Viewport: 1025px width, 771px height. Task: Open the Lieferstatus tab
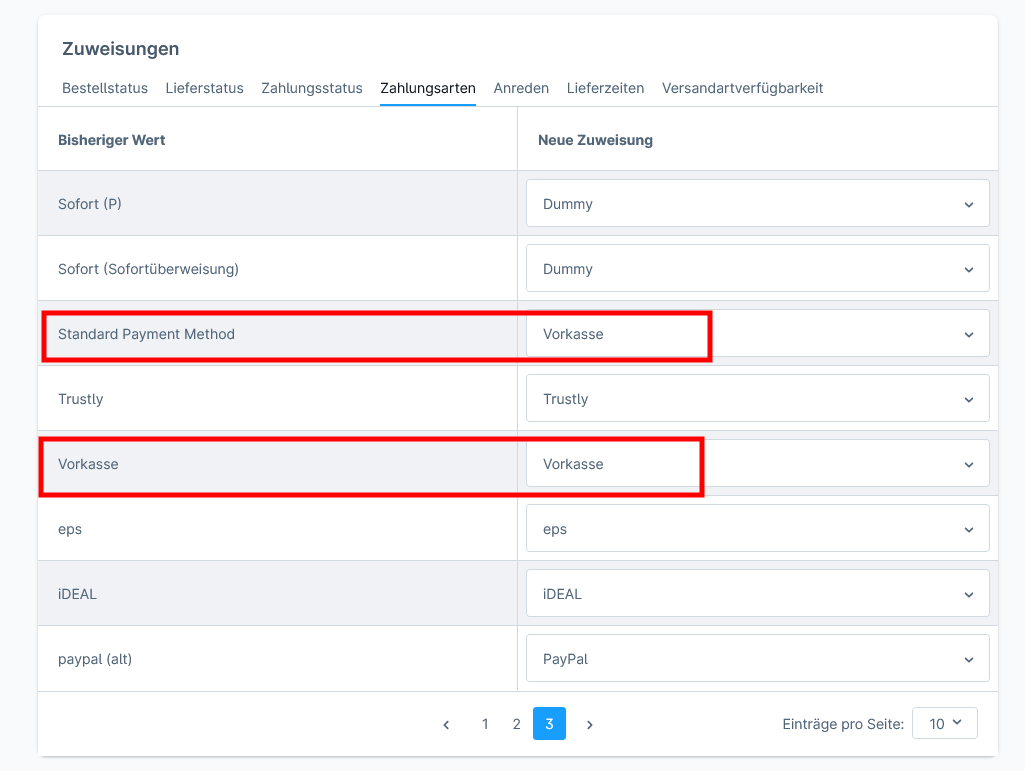pos(204,88)
